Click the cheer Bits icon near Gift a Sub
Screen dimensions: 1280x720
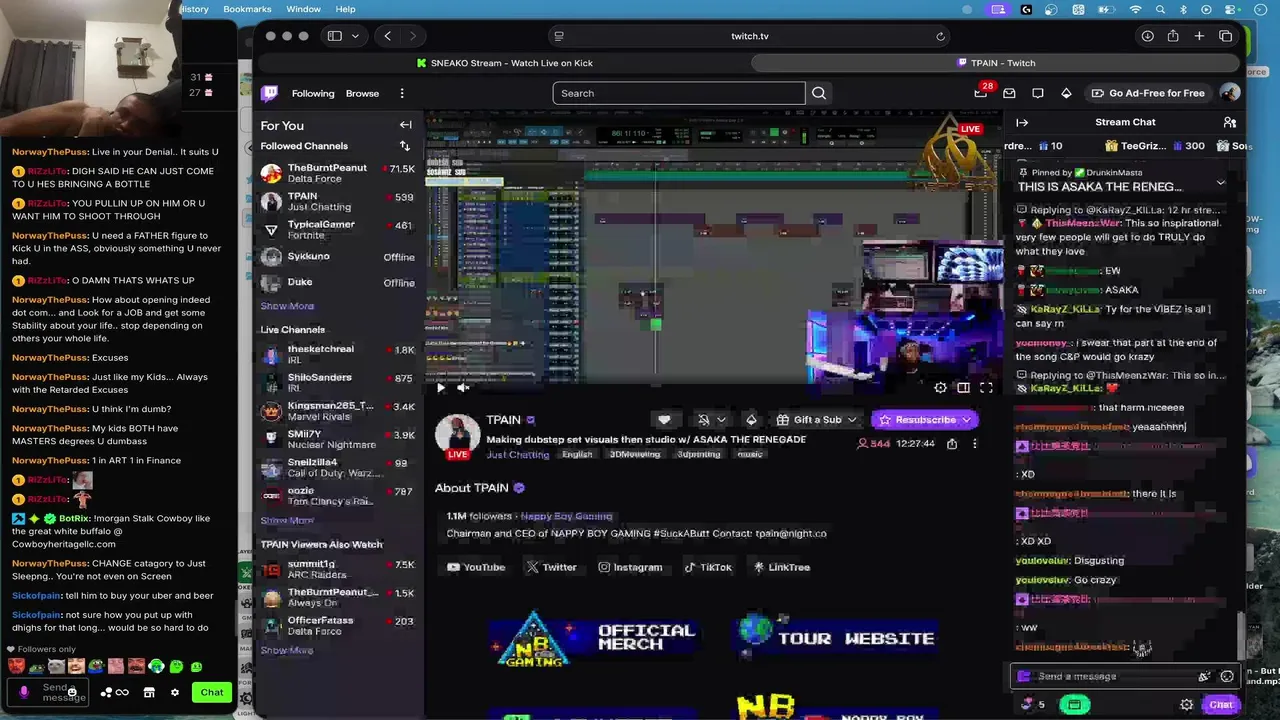pyautogui.click(x=751, y=420)
